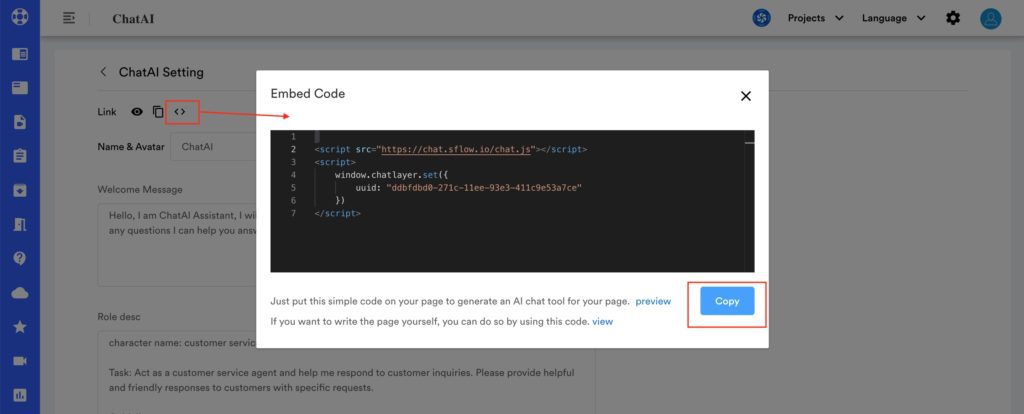Screen dimensions: 1024x414
Task: Close the Embed Code dialog
Action: 746,96
